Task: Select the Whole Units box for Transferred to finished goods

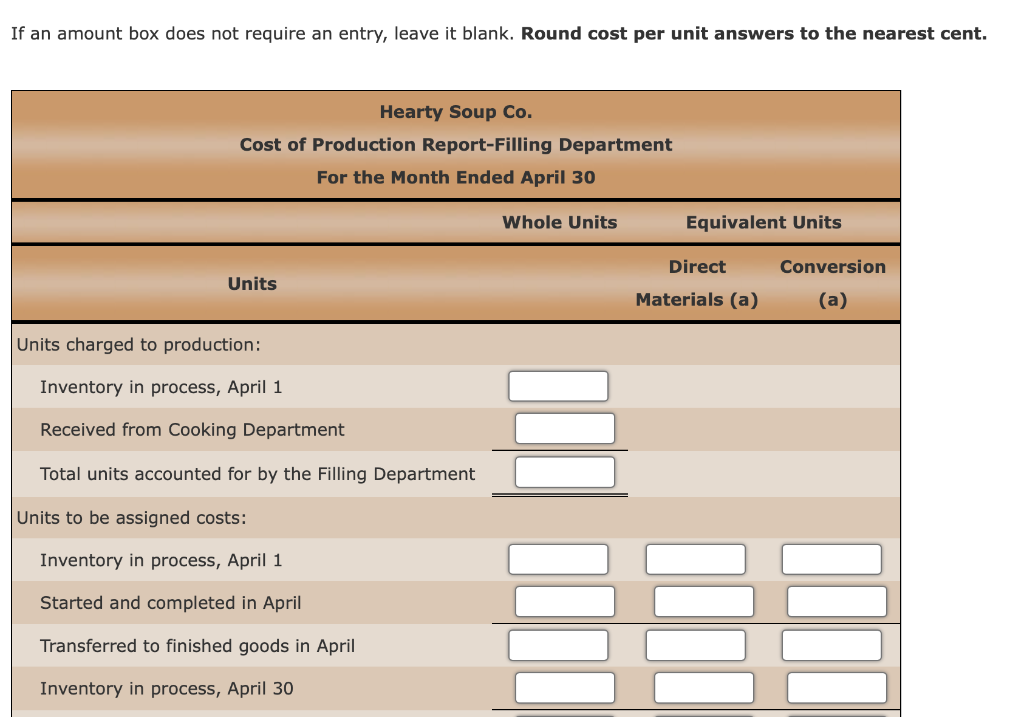Action: [x=558, y=645]
